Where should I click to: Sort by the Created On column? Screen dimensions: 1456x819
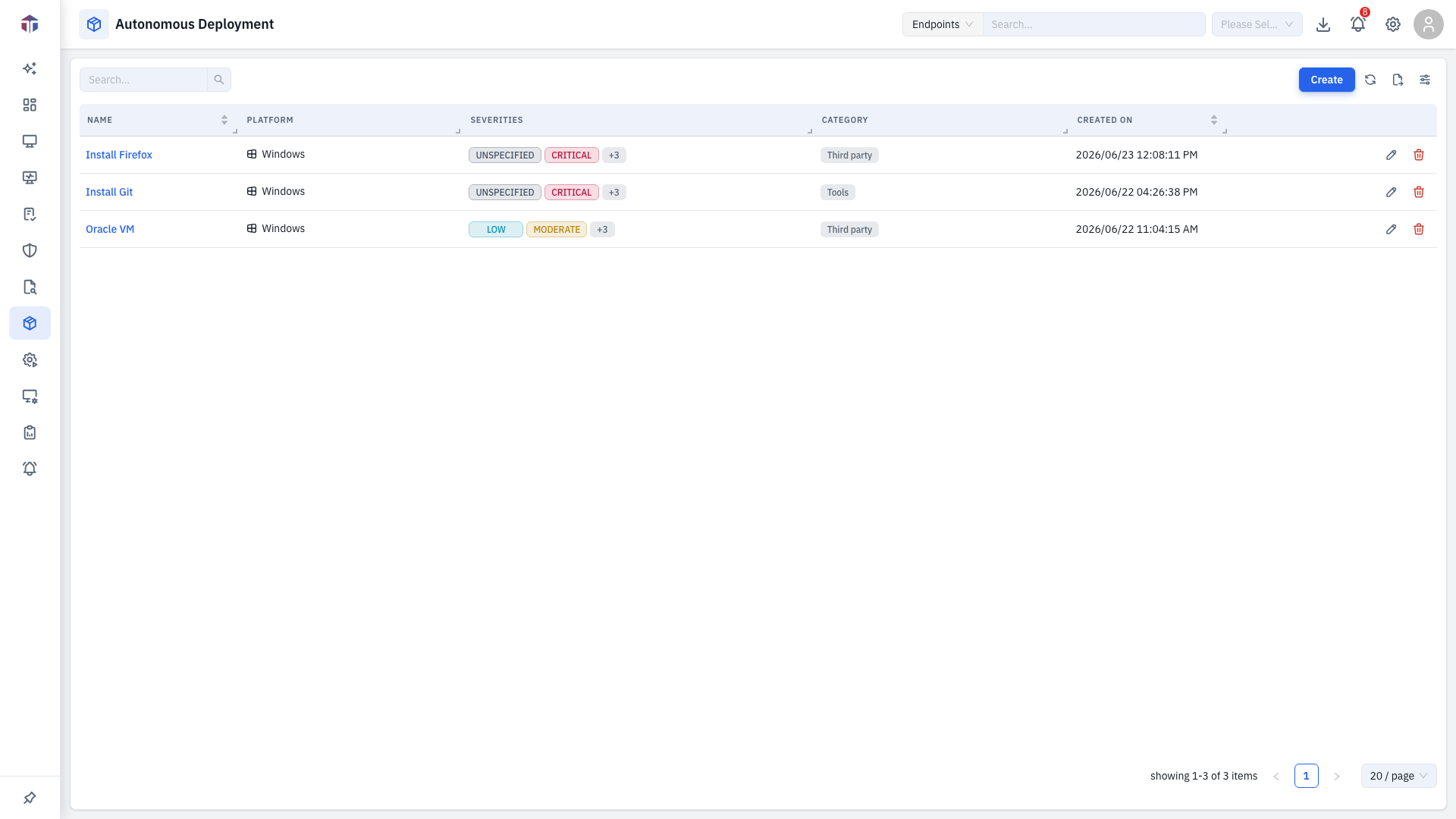(1214, 120)
